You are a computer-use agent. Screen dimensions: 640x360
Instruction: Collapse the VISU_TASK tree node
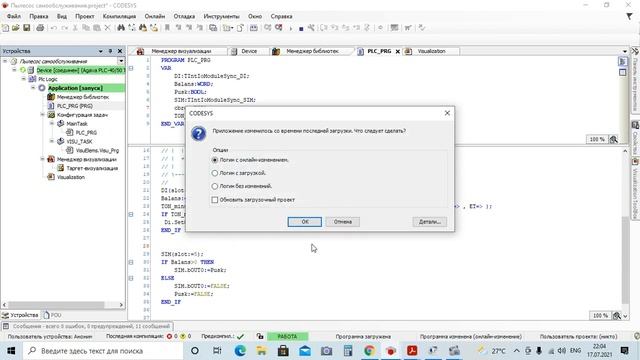tap(52, 141)
